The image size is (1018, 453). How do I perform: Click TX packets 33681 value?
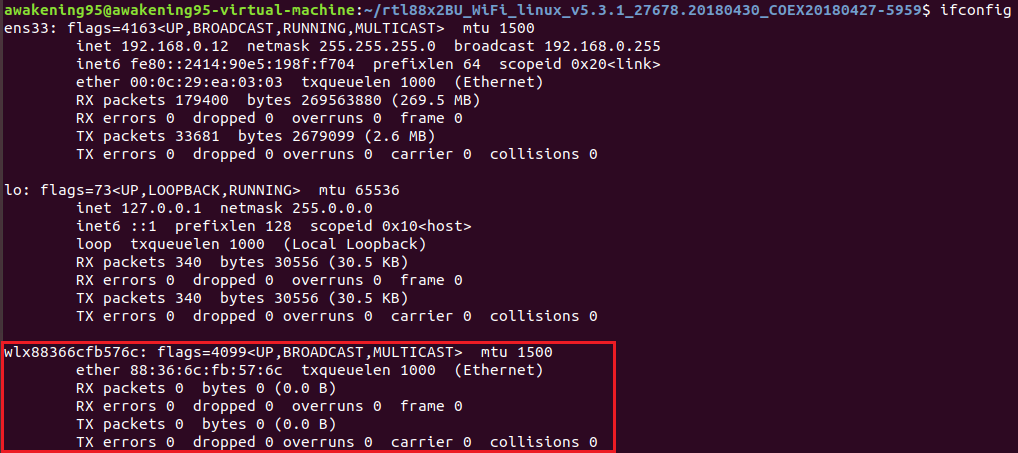click(x=197, y=136)
